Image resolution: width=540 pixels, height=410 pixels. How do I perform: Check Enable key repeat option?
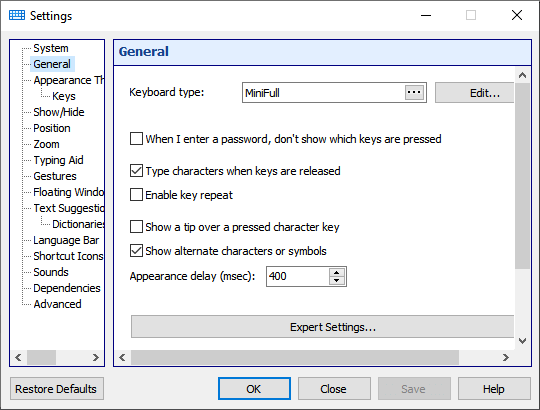[x=136, y=195]
